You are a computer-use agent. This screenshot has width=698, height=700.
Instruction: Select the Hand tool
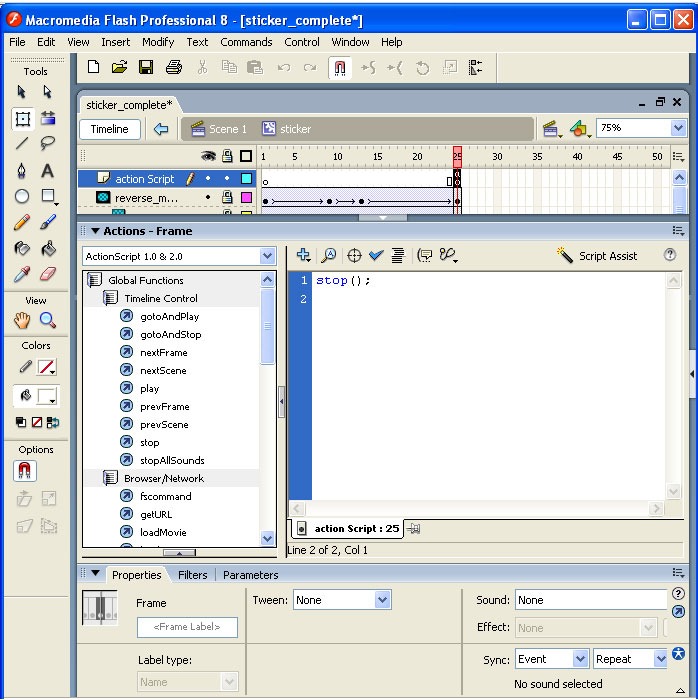click(x=21, y=320)
